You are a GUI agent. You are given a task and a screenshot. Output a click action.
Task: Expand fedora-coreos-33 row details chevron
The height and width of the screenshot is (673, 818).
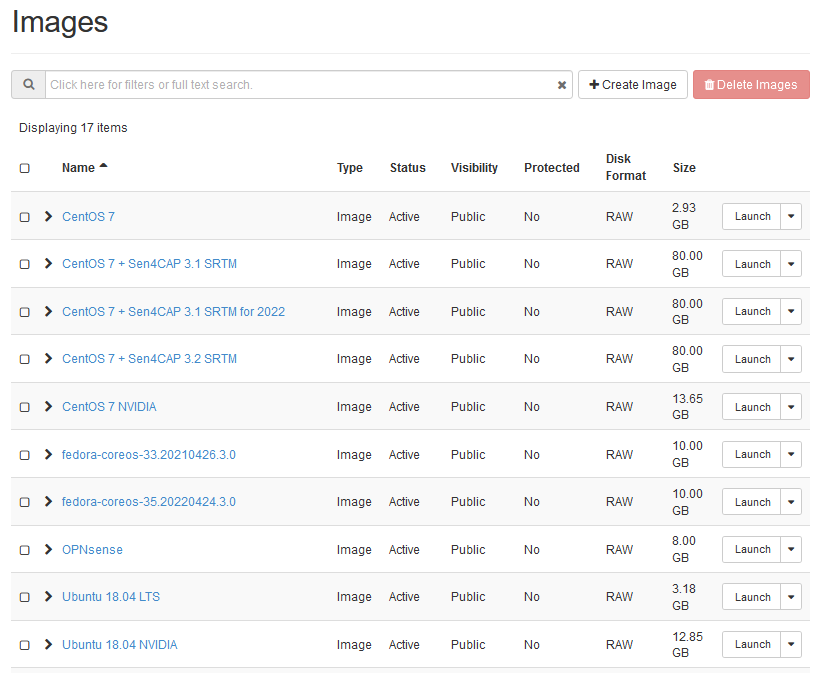[x=48, y=454]
